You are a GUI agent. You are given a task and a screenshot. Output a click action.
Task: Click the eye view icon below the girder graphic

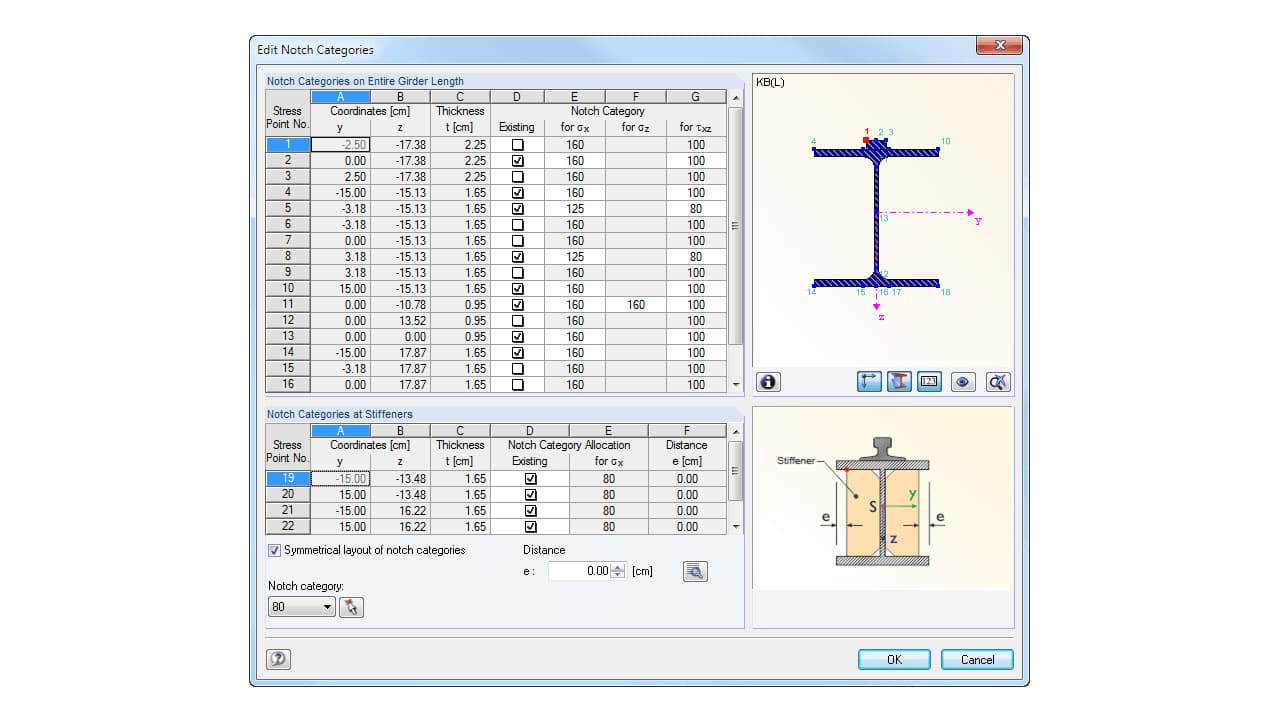pos(962,381)
